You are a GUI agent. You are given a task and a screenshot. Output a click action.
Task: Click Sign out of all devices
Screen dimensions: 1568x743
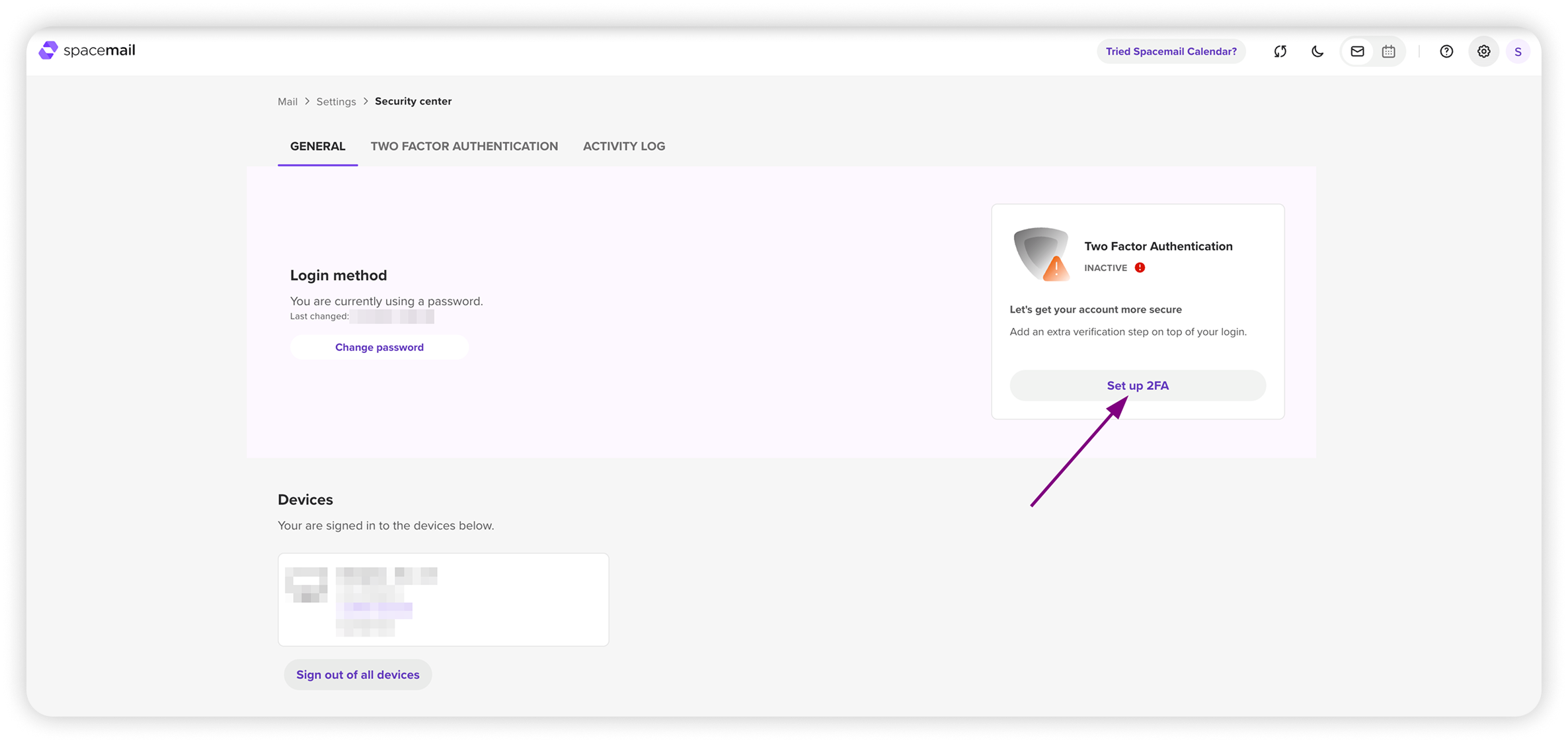[358, 674]
